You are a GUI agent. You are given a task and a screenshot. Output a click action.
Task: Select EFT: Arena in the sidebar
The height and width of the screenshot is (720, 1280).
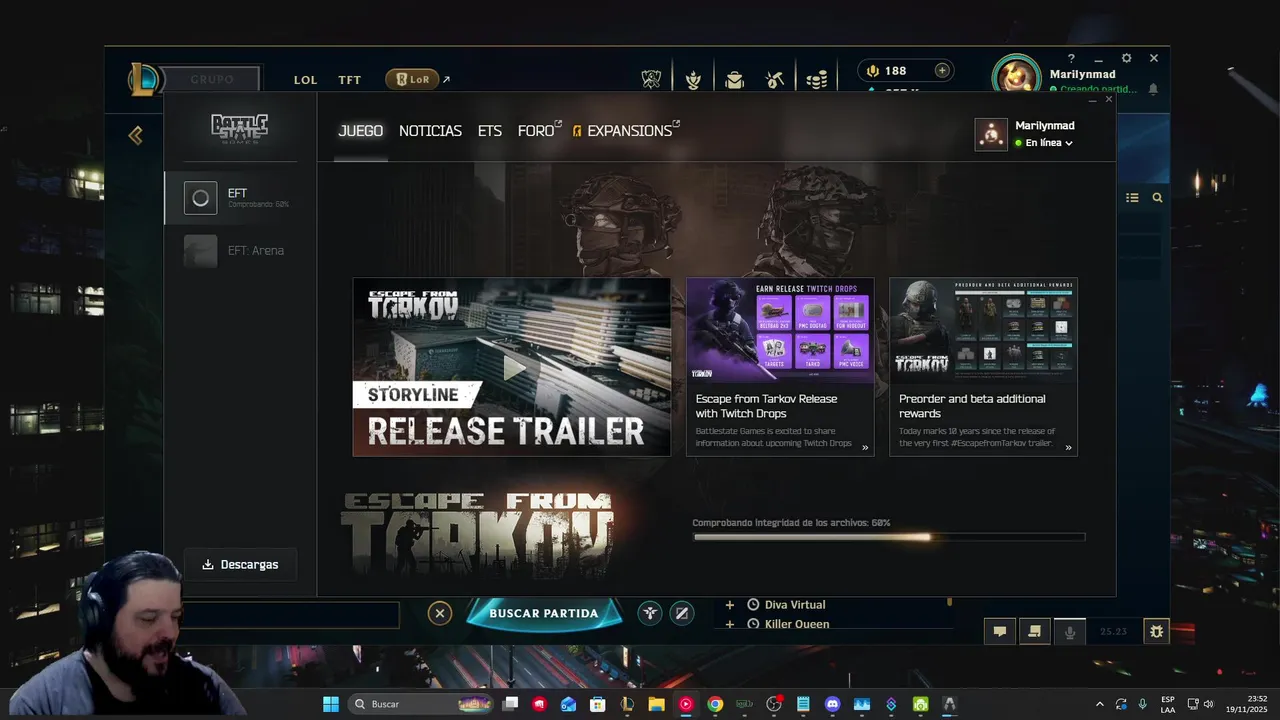[x=240, y=251]
